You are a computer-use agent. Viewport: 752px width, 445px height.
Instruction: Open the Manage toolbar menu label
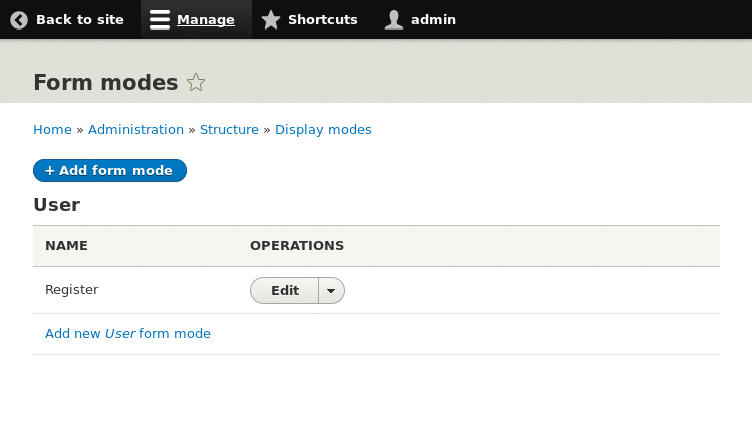click(x=206, y=20)
